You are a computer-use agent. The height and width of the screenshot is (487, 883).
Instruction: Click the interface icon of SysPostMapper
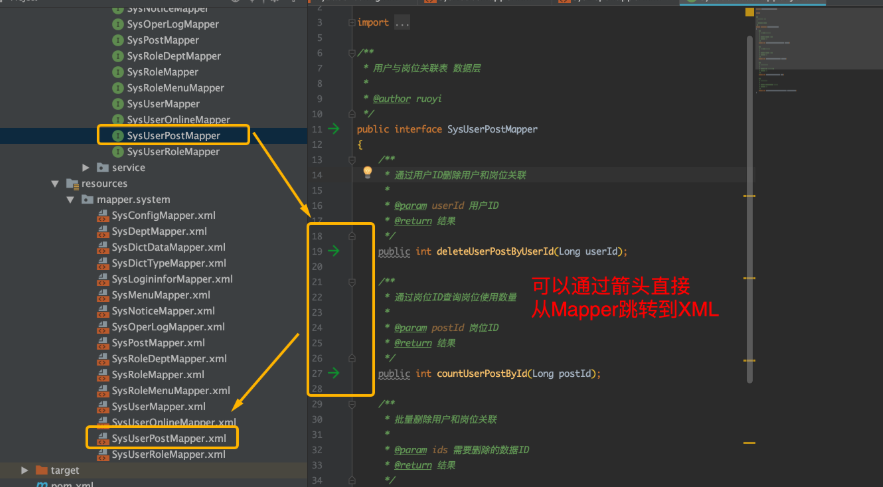coord(118,40)
